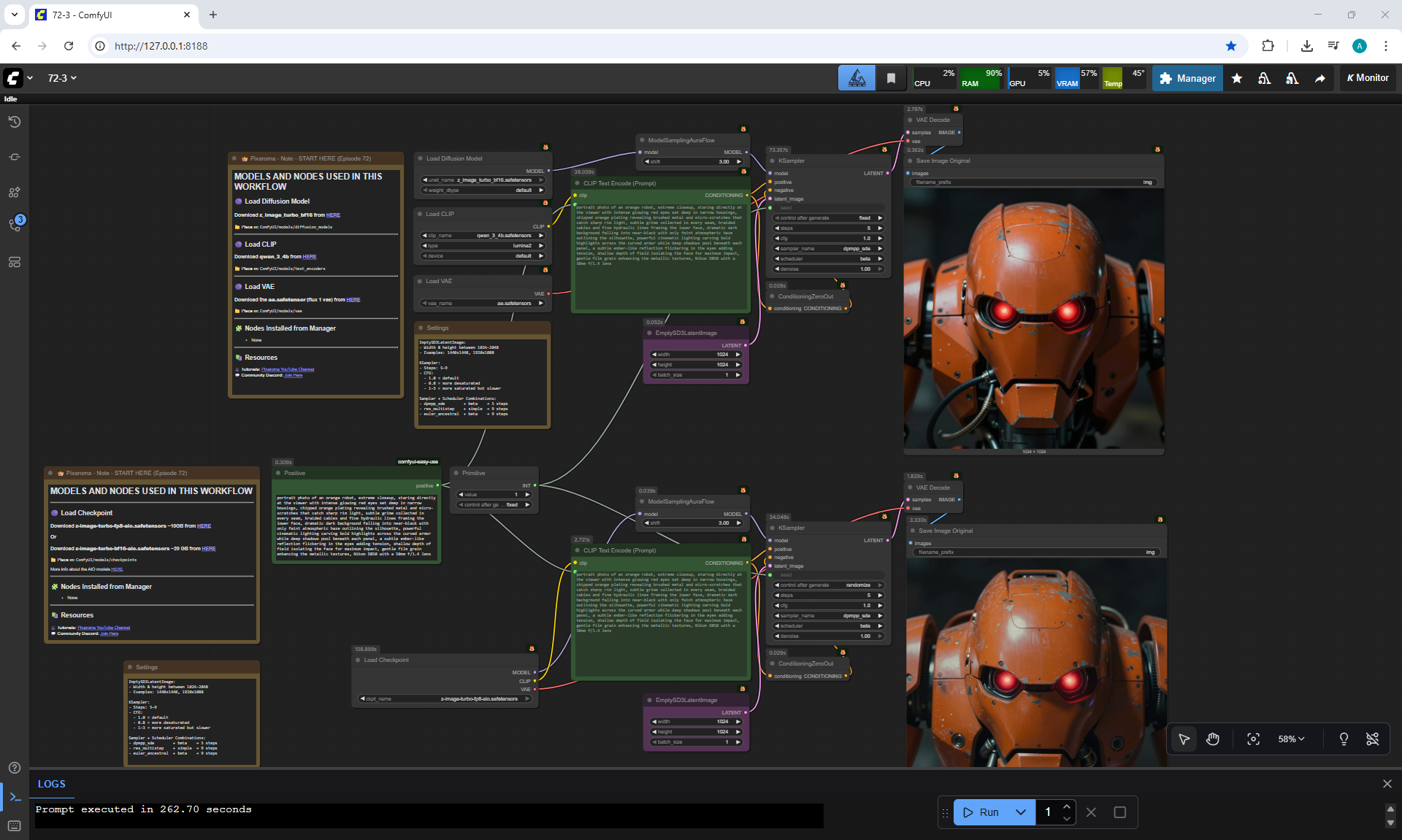Click the Manager button
The height and width of the screenshot is (840, 1402).
click(x=1187, y=78)
